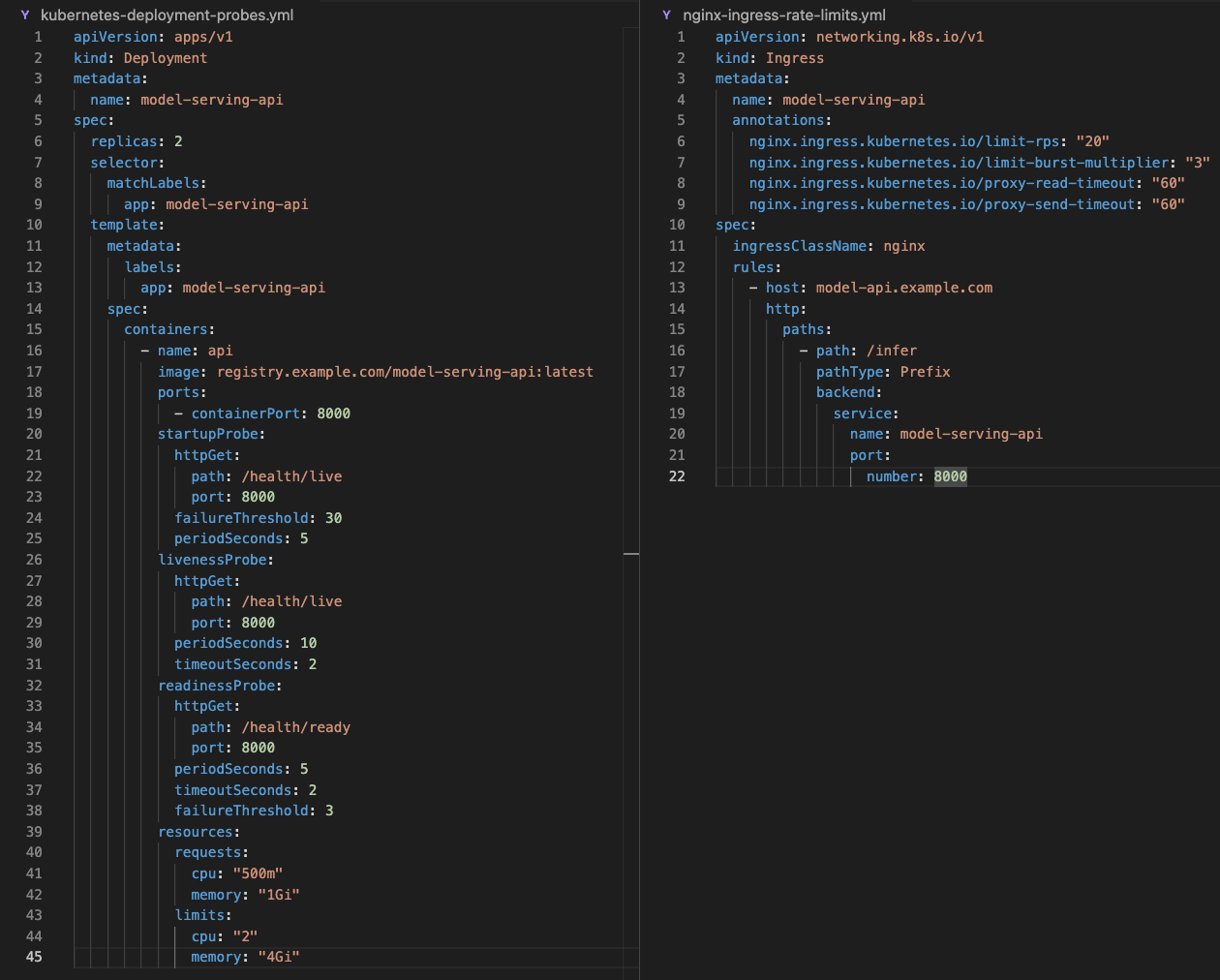Click cpu value "500m"
1220x980 pixels.
[x=259, y=873]
